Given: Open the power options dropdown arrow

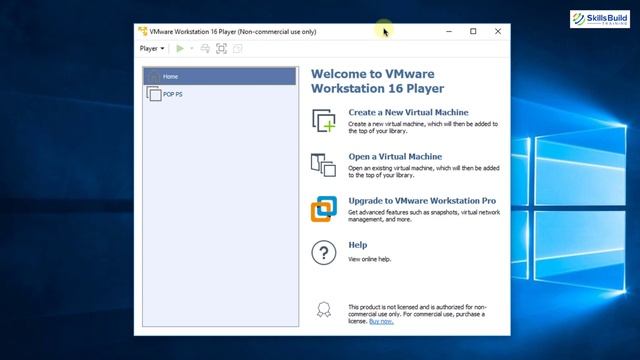Looking at the screenshot, I should coord(191,49).
